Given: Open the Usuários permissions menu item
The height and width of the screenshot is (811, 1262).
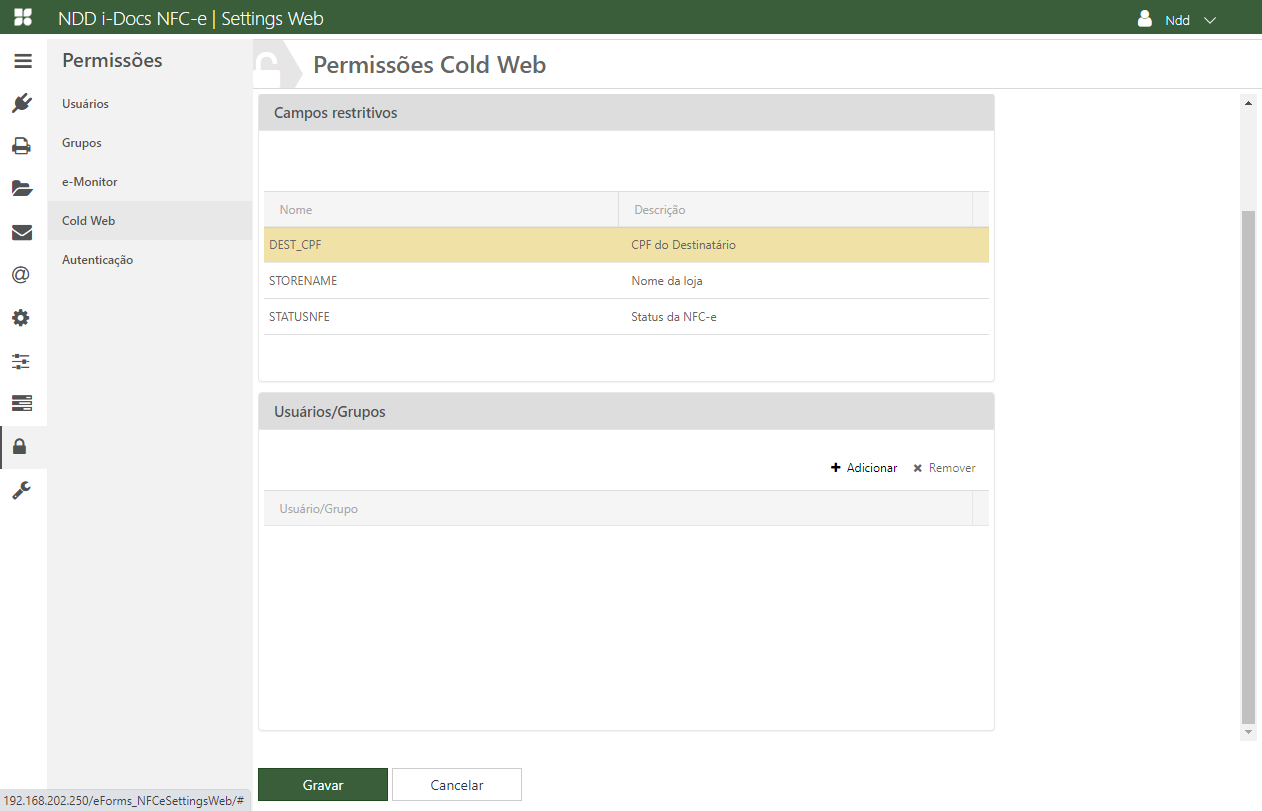Looking at the screenshot, I should click(86, 104).
